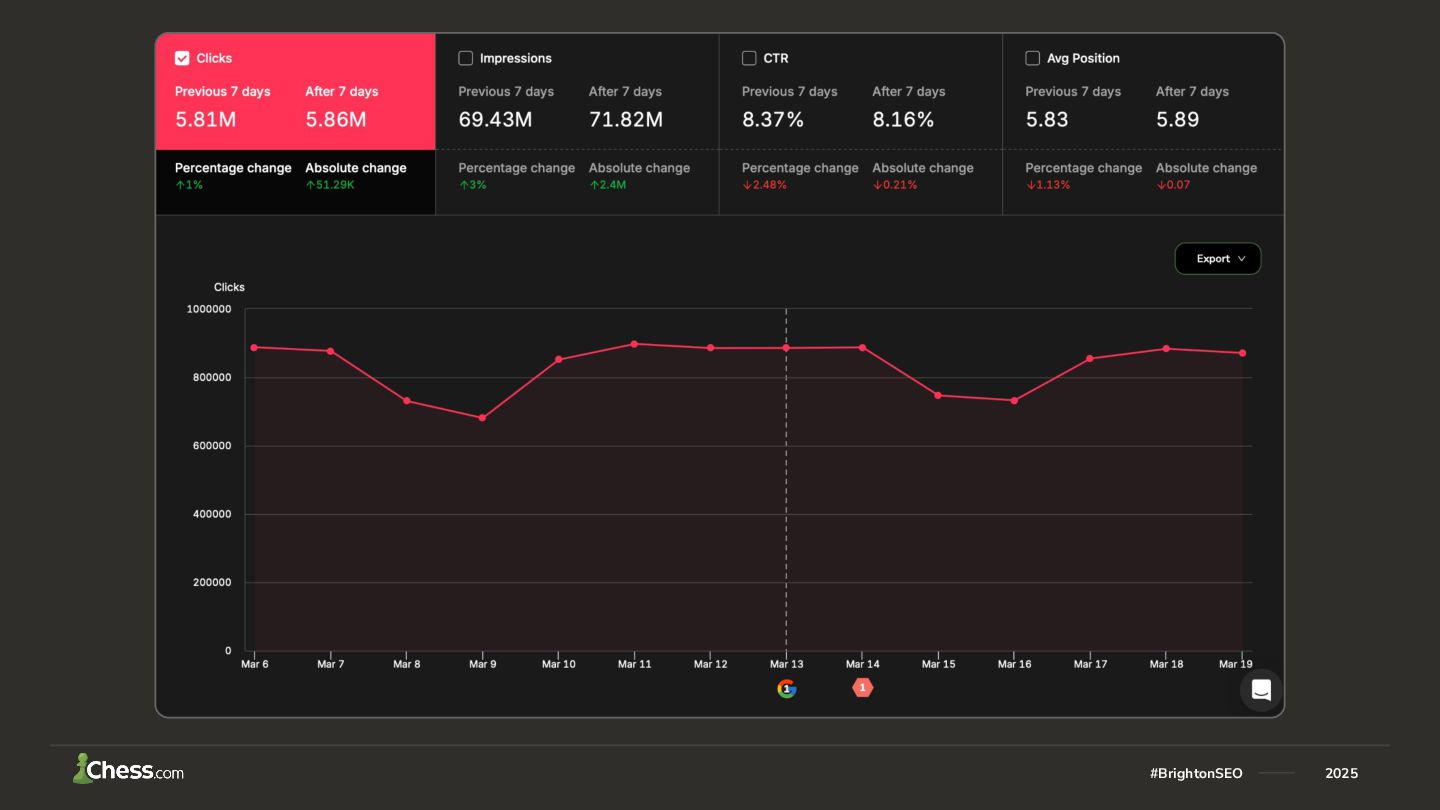Click the Clicks absolute change 51.29K value

click(x=330, y=185)
